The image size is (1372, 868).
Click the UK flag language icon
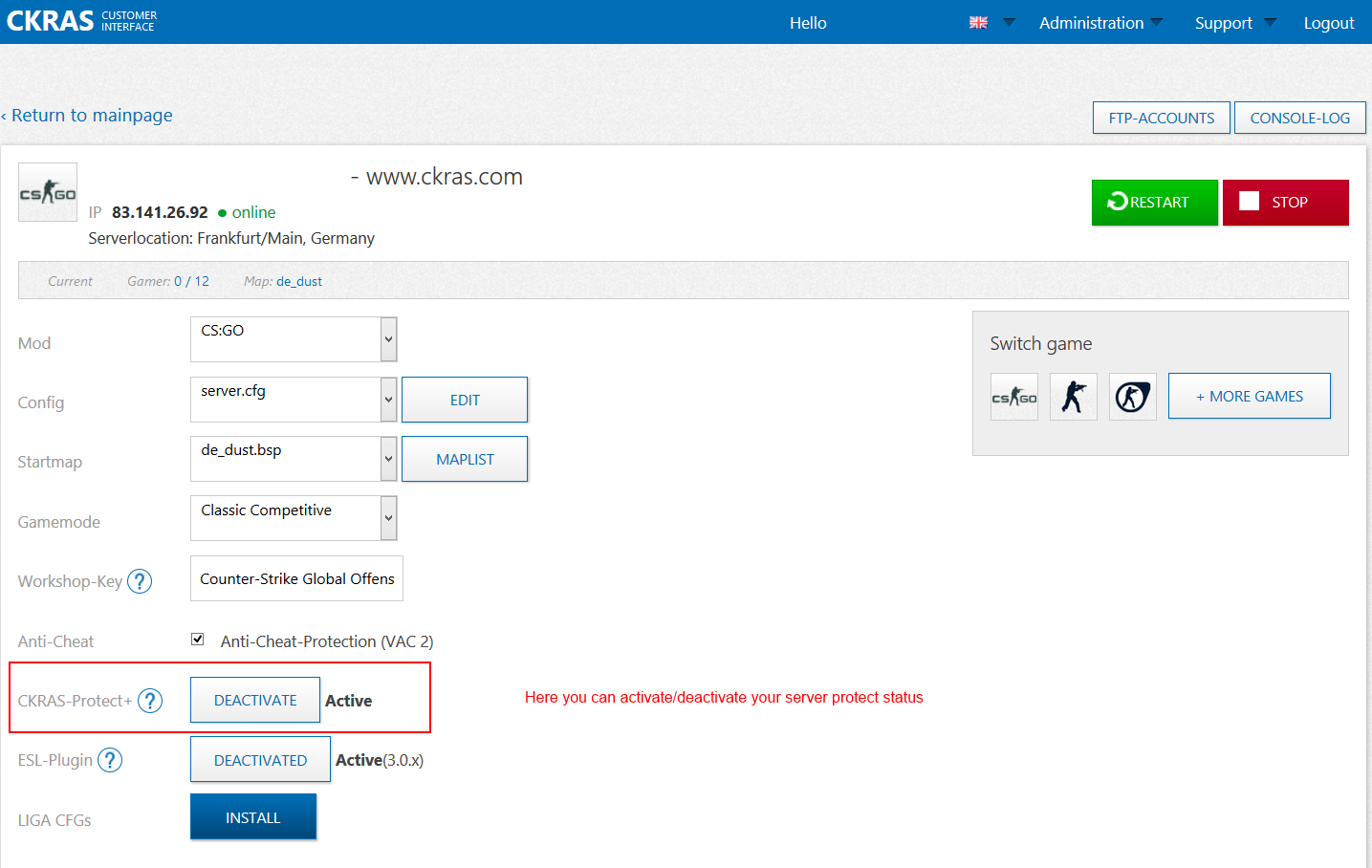pyautogui.click(x=978, y=22)
